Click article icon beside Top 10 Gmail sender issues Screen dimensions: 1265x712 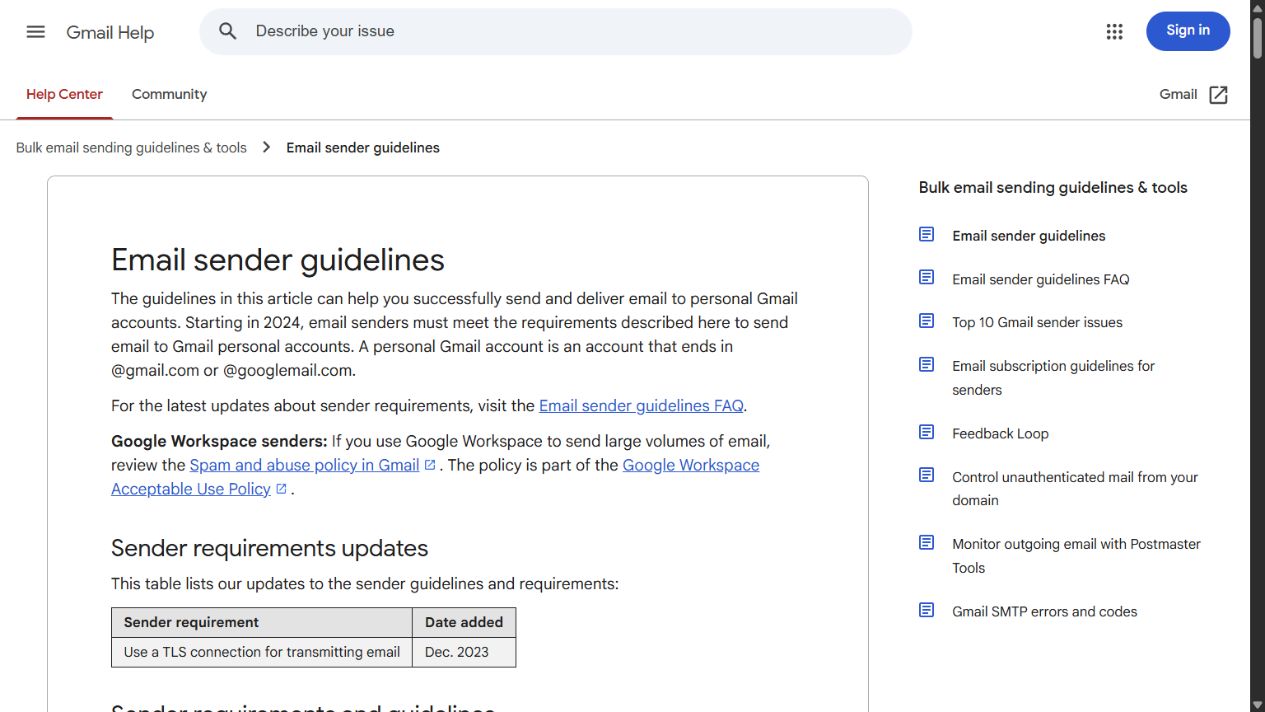click(927, 321)
